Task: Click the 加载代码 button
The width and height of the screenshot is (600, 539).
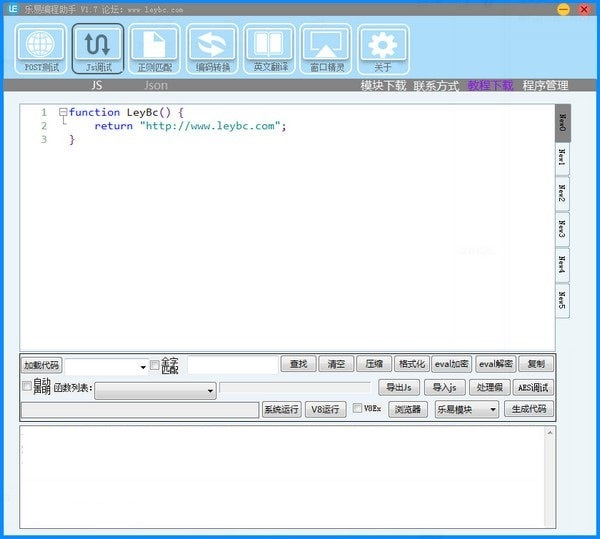Action: [41, 365]
